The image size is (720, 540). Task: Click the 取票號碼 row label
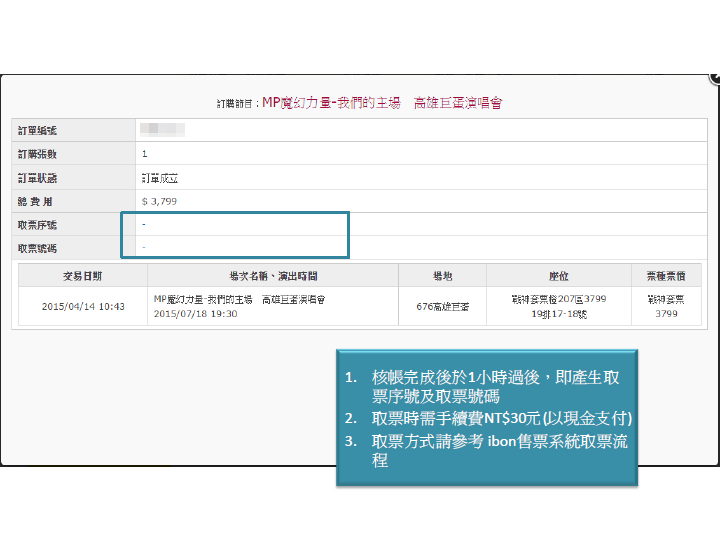click(x=38, y=248)
